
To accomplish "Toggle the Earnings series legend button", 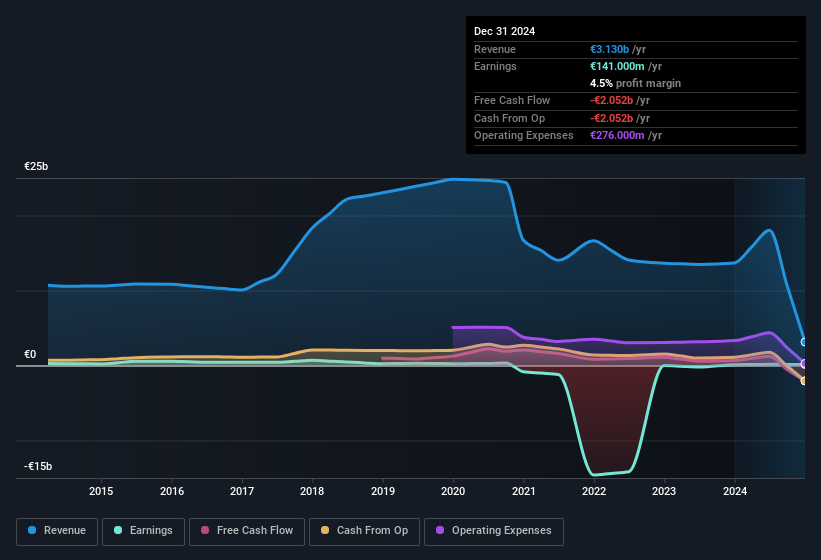I will point(143,531).
